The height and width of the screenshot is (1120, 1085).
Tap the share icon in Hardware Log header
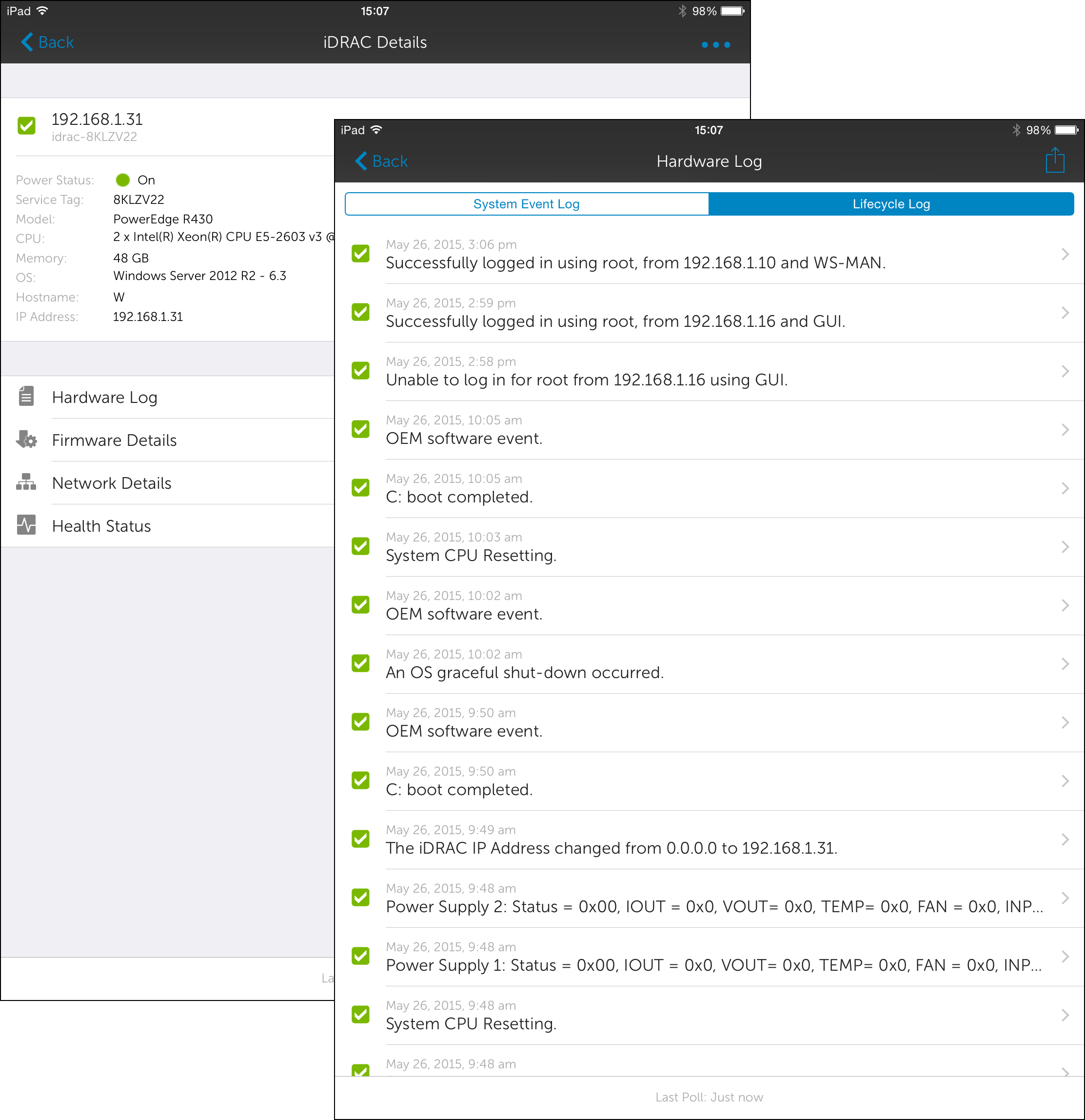(x=1055, y=160)
